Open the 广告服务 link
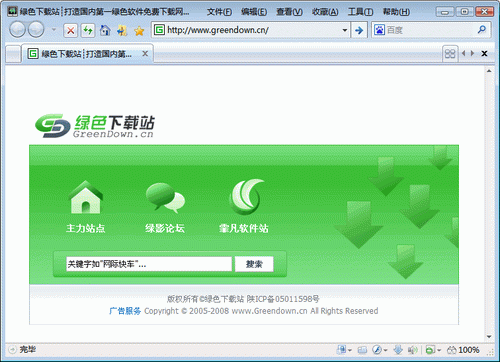 coord(125,311)
